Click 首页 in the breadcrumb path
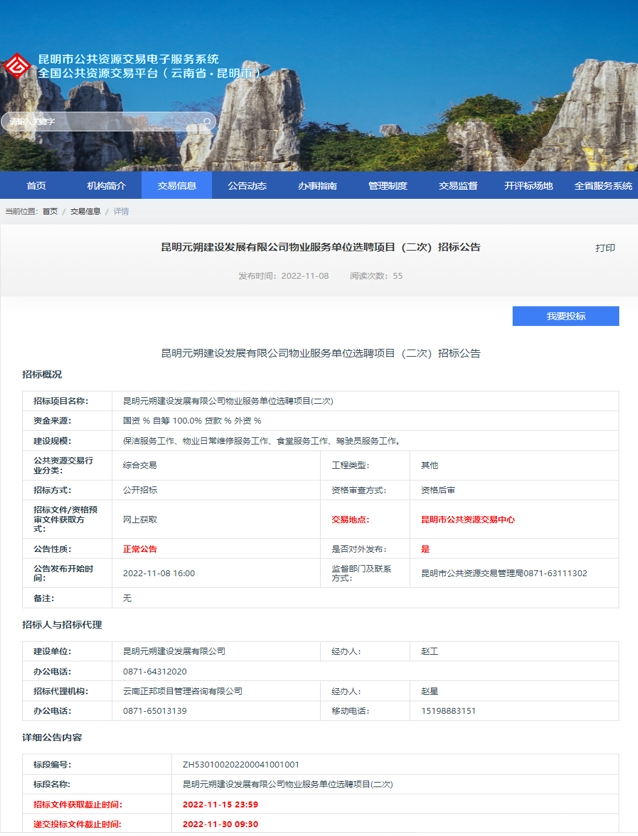The height and width of the screenshot is (836, 638). tap(50, 212)
